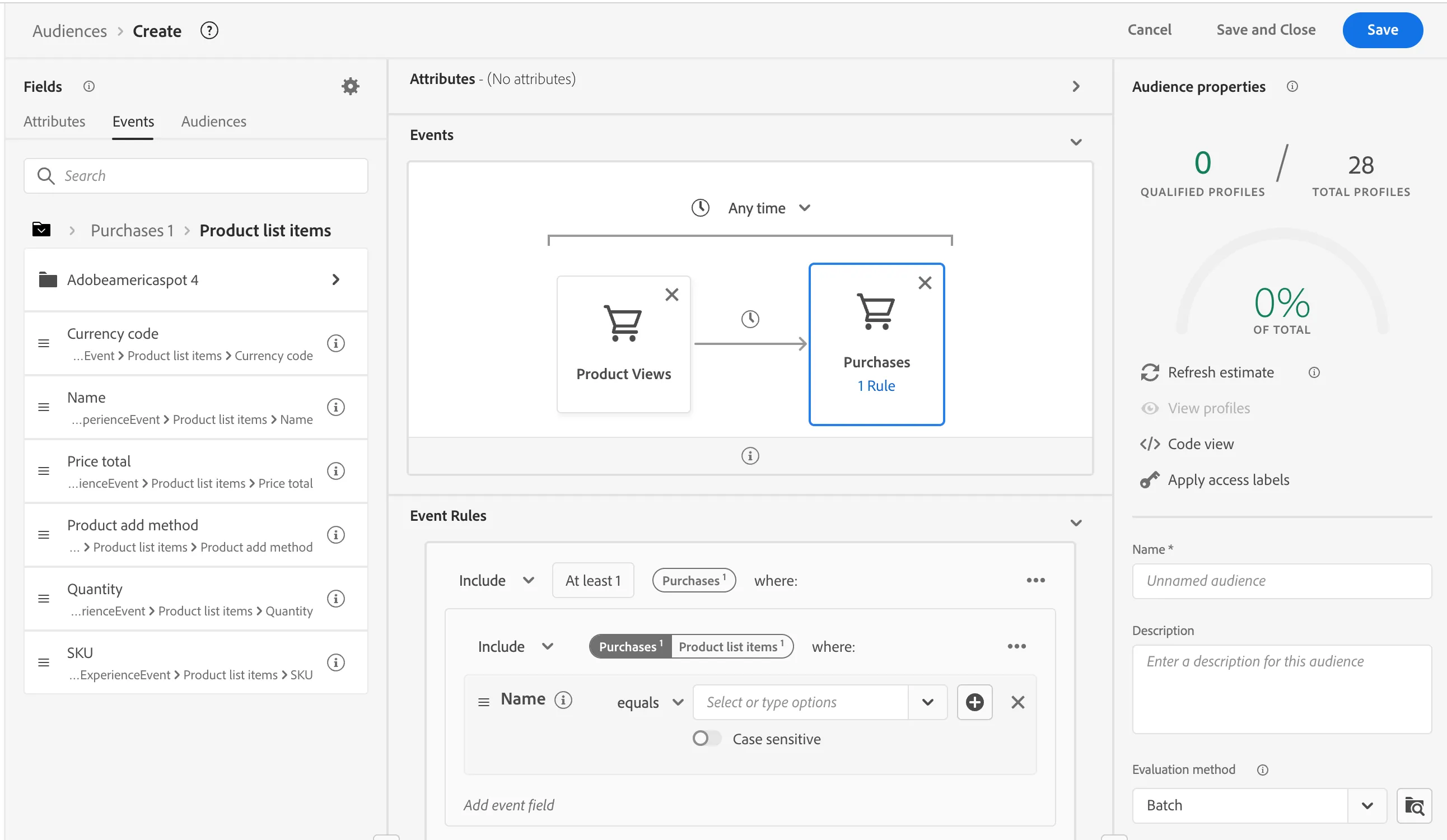The width and height of the screenshot is (1447, 840).
Task: Open the 1 Rule link on Purchases
Action: (876, 386)
